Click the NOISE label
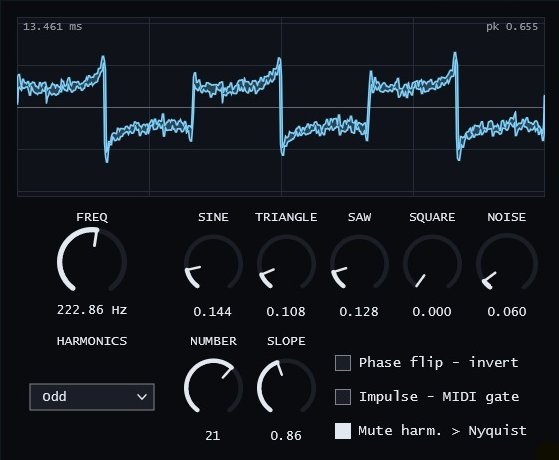 507,217
